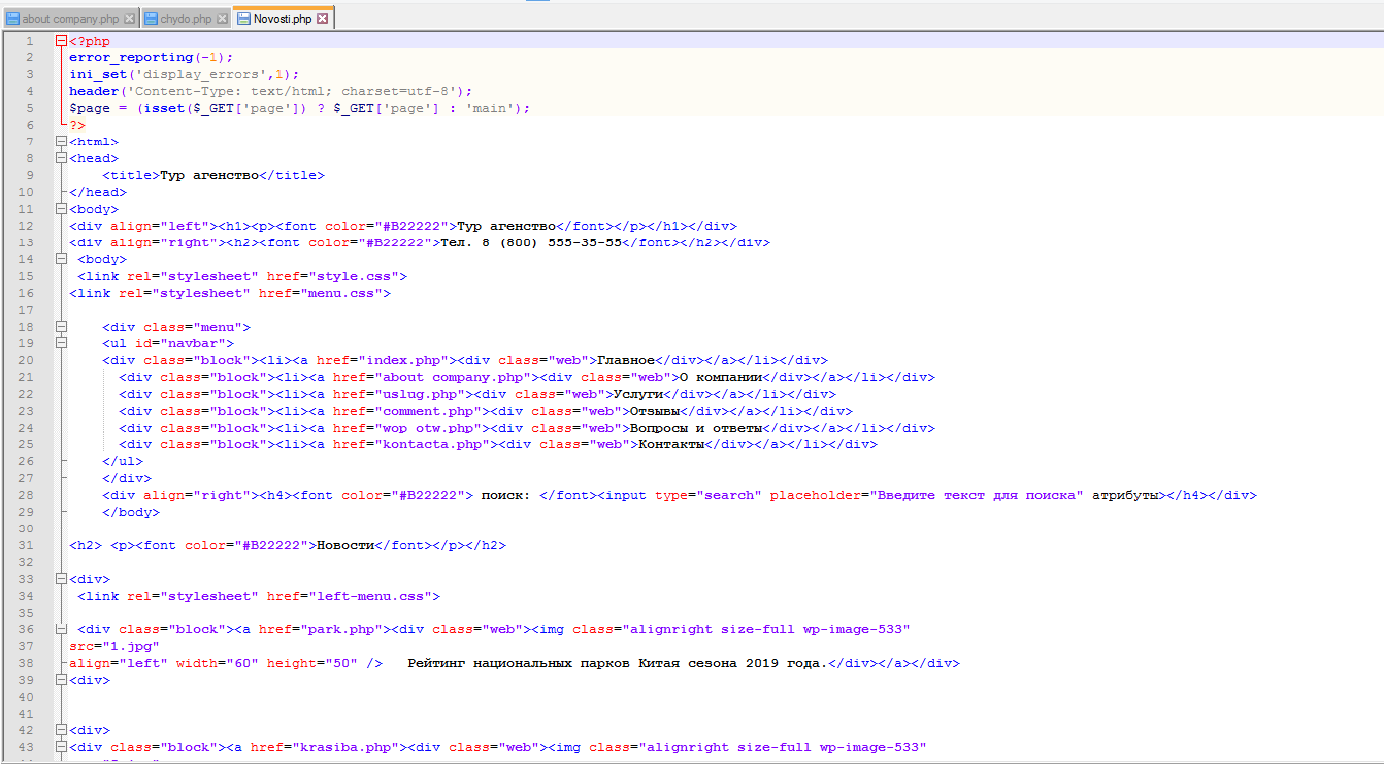The height and width of the screenshot is (764, 1384).
Task: Place cursor in ini_set('display_errors',1); line
Action: [x=184, y=74]
